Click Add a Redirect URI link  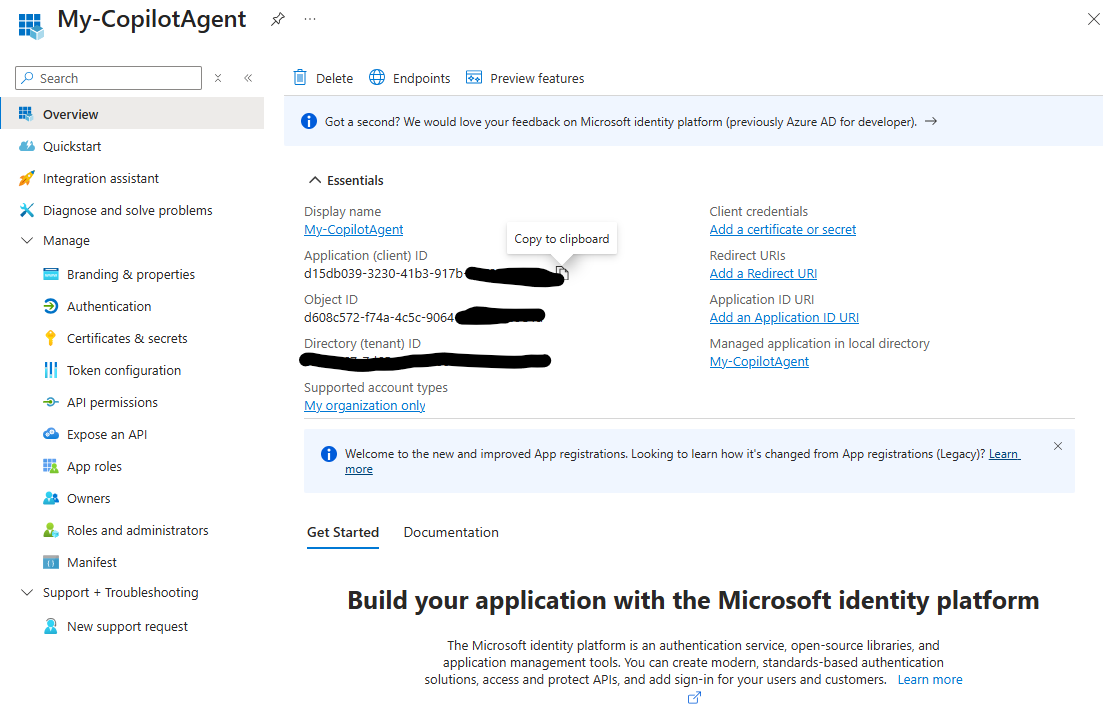coord(763,274)
